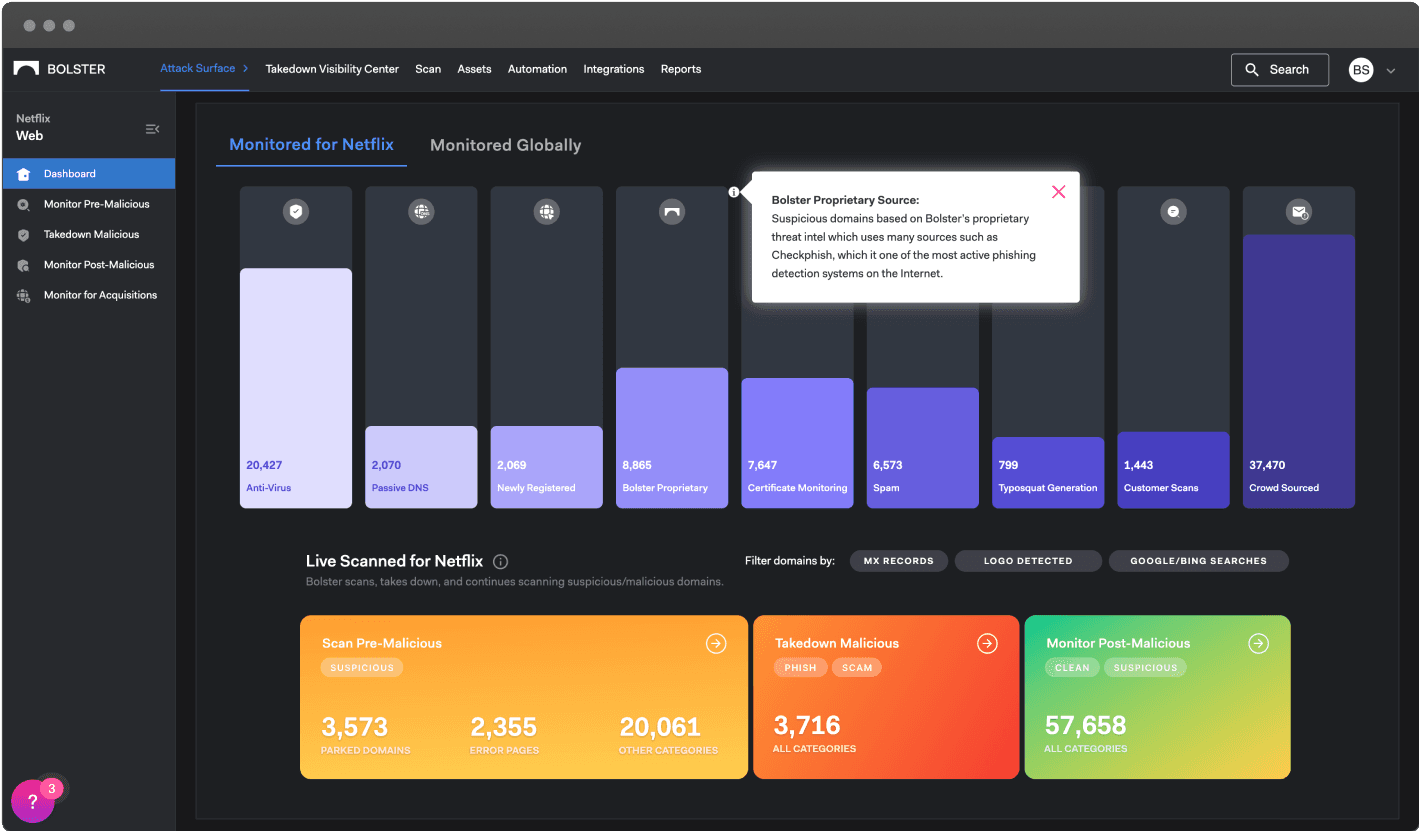Click the Bolster logo

(x=59, y=69)
